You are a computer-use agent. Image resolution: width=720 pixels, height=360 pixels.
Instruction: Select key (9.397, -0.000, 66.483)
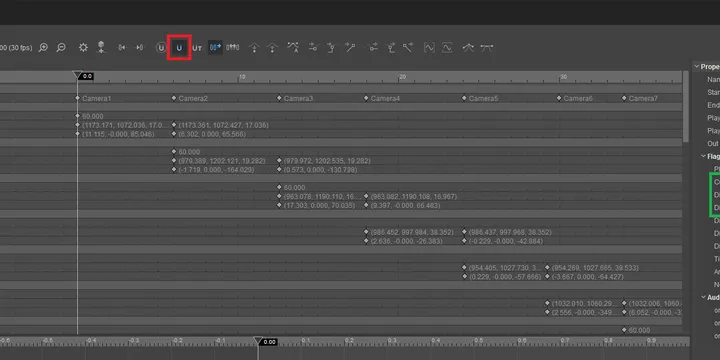point(366,205)
